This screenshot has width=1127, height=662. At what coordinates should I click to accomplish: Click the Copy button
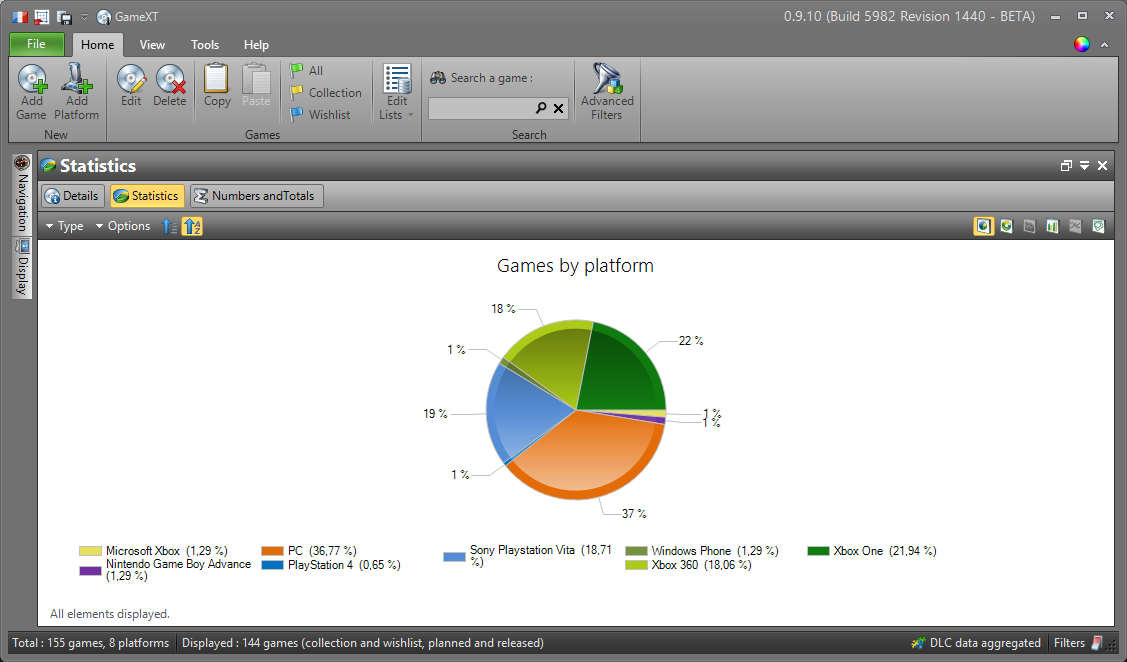point(217,86)
